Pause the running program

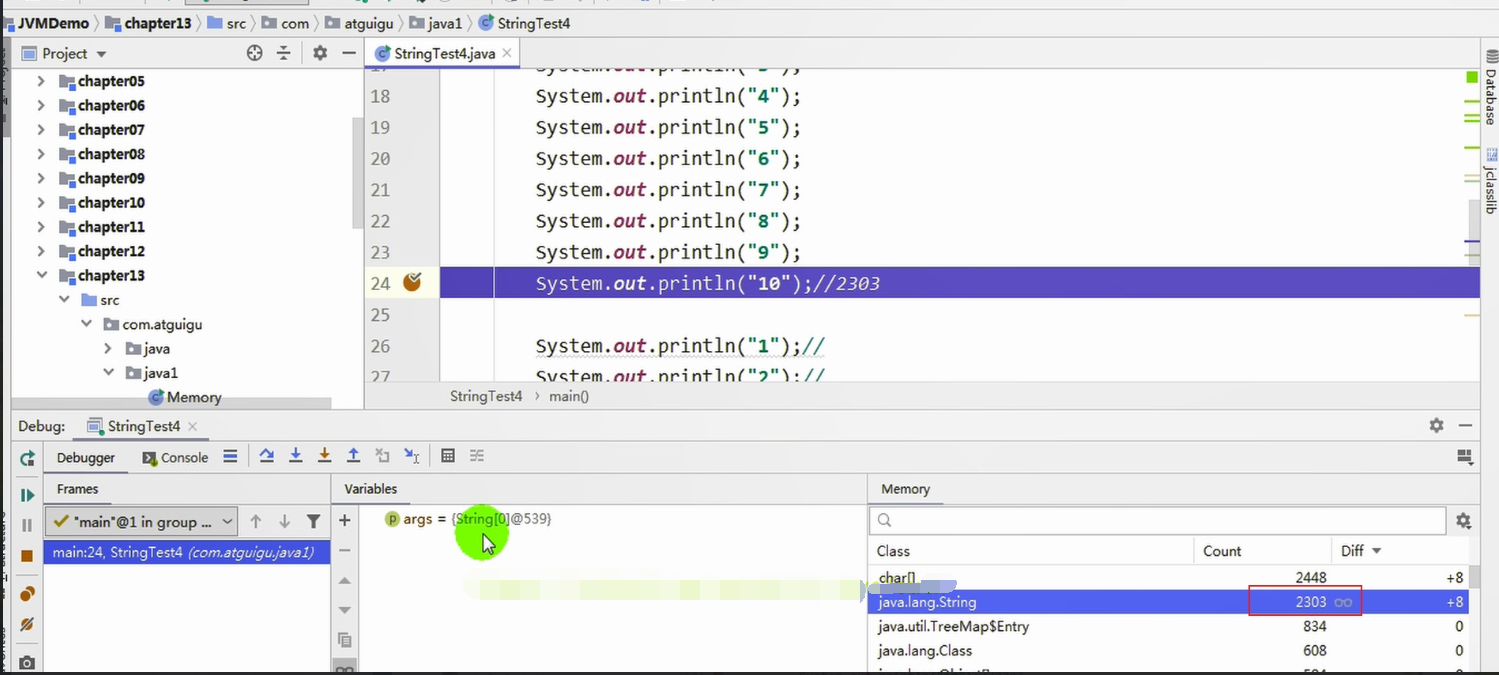click(x=27, y=525)
